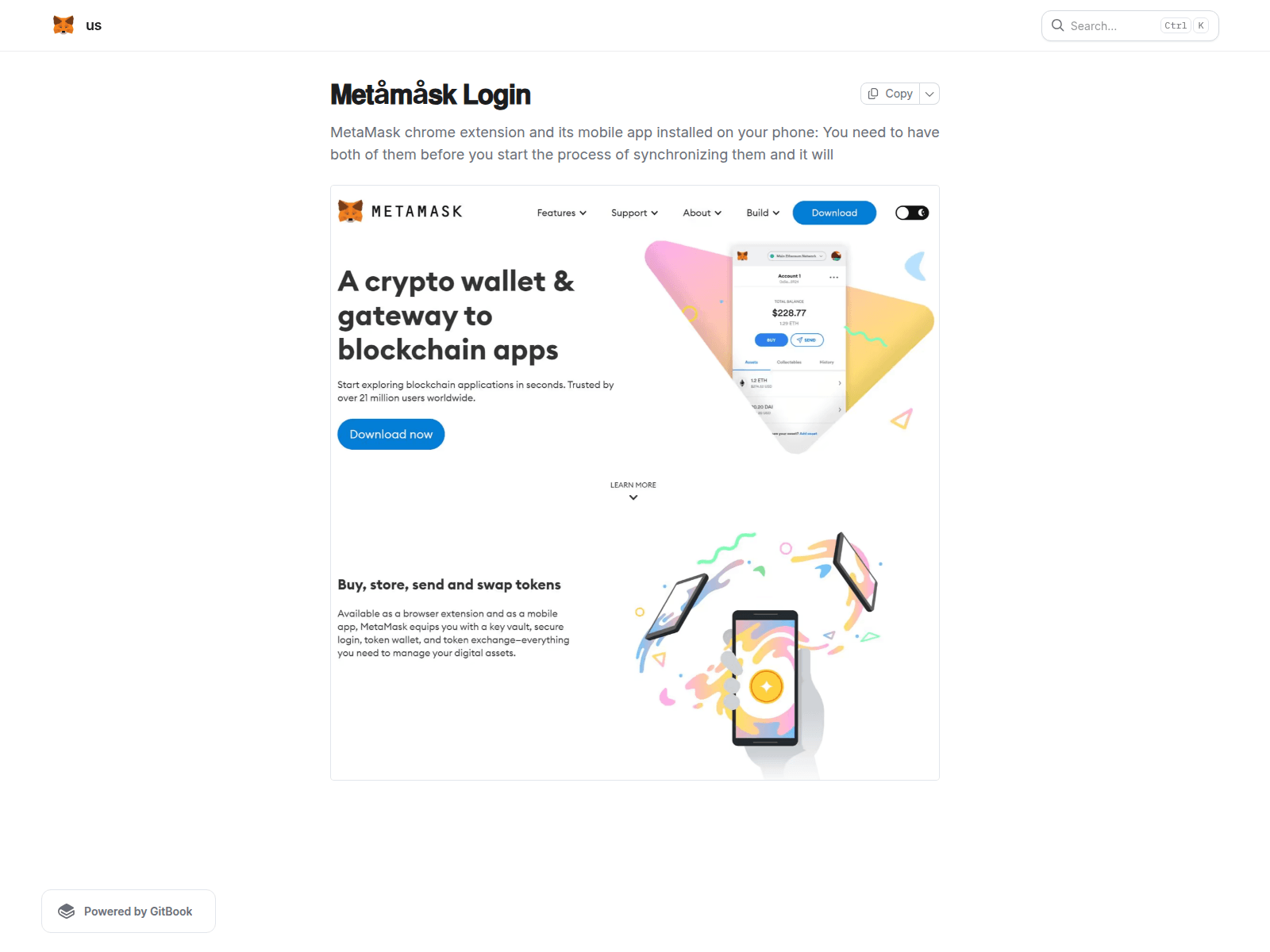The height and width of the screenshot is (952, 1270).
Task: Click the METAMASK fox logo in embedded page
Action: pos(350,211)
